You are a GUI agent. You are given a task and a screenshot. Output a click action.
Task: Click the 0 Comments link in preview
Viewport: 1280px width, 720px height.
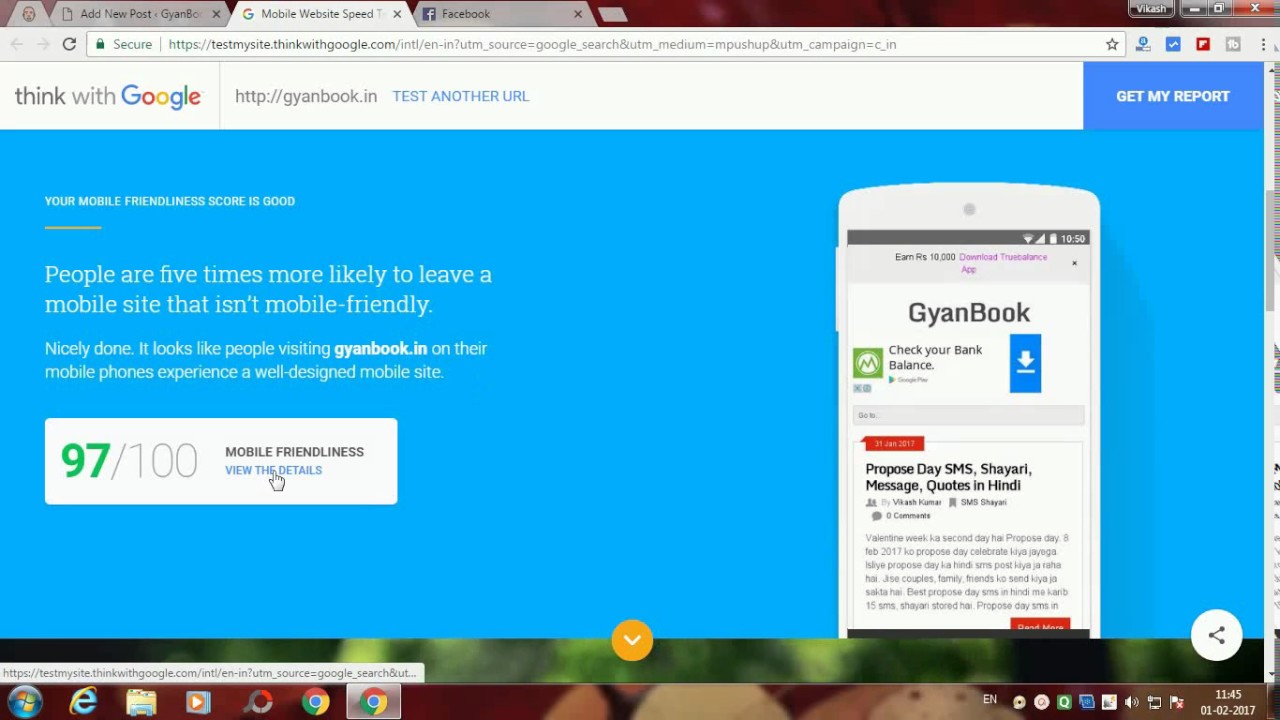tap(908, 516)
